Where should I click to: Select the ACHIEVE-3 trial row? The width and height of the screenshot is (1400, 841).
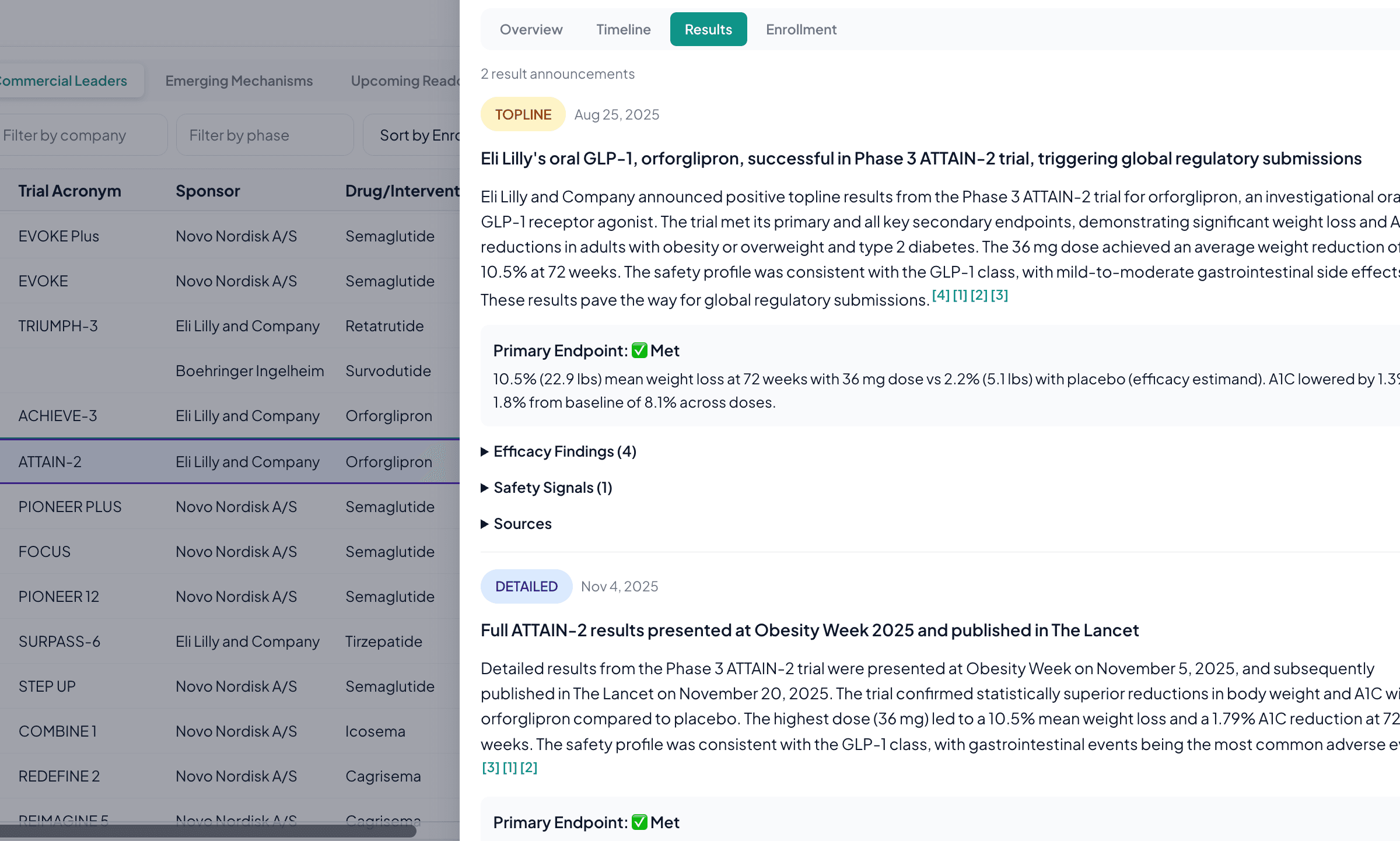pos(230,416)
